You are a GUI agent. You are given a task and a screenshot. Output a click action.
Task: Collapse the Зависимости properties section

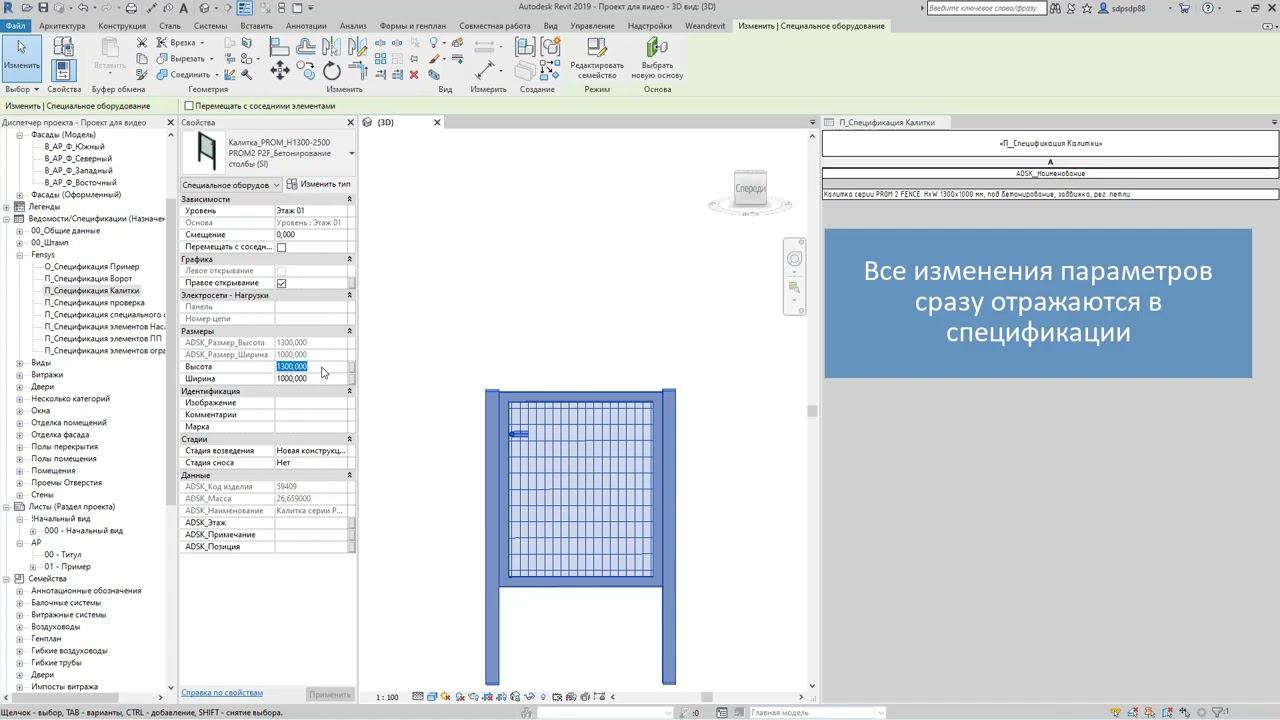pyautogui.click(x=349, y=199)
